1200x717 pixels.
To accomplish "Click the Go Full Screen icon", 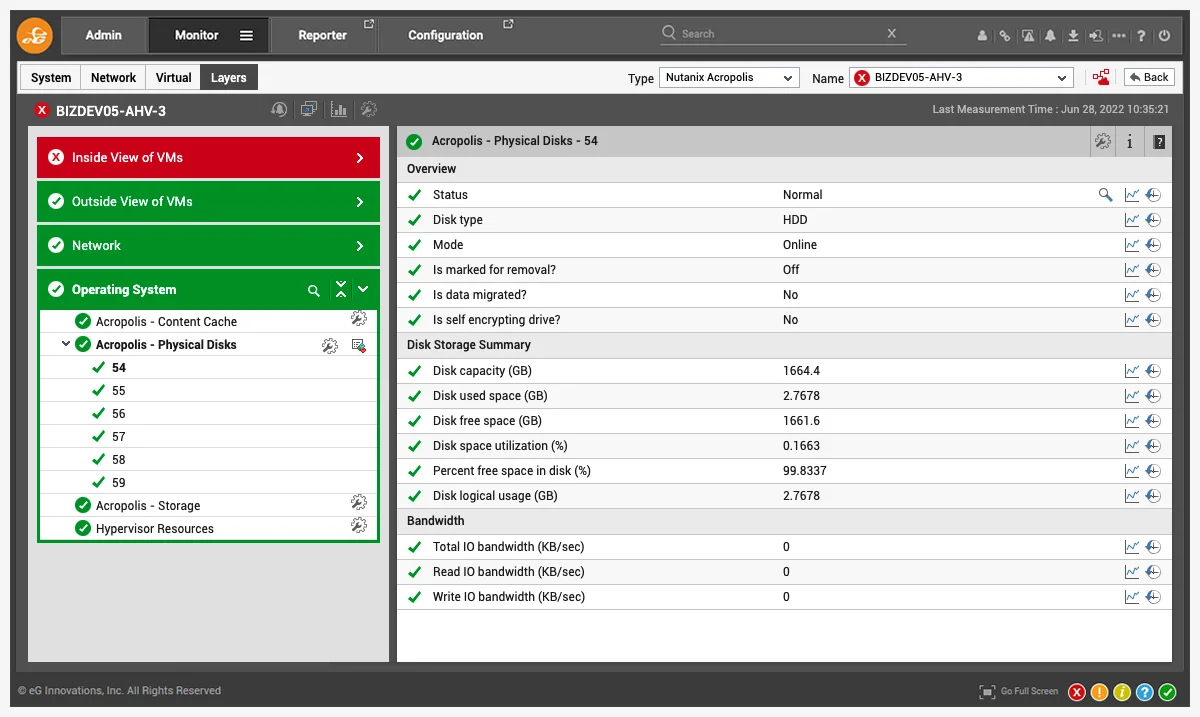I will (987, 692).
